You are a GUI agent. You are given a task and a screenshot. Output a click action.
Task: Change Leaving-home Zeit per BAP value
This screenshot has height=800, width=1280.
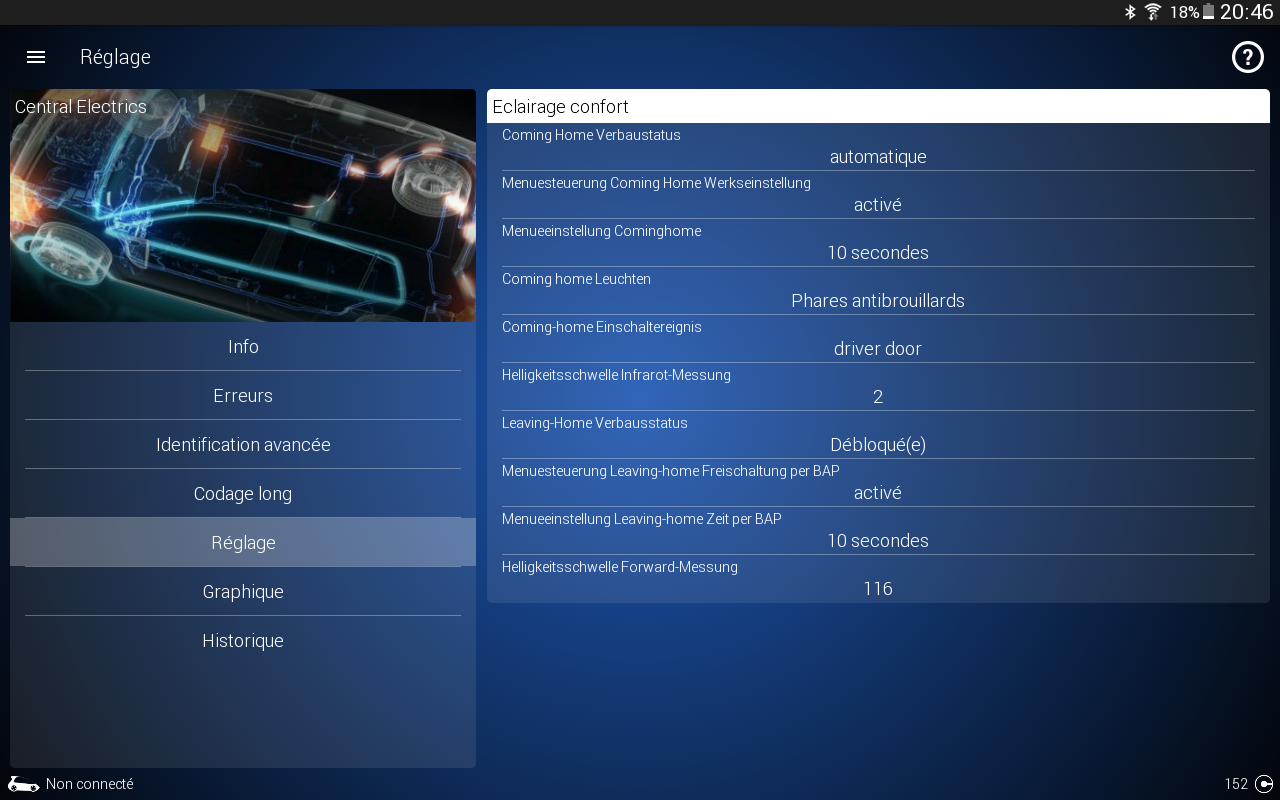click(x=878, y=531)
